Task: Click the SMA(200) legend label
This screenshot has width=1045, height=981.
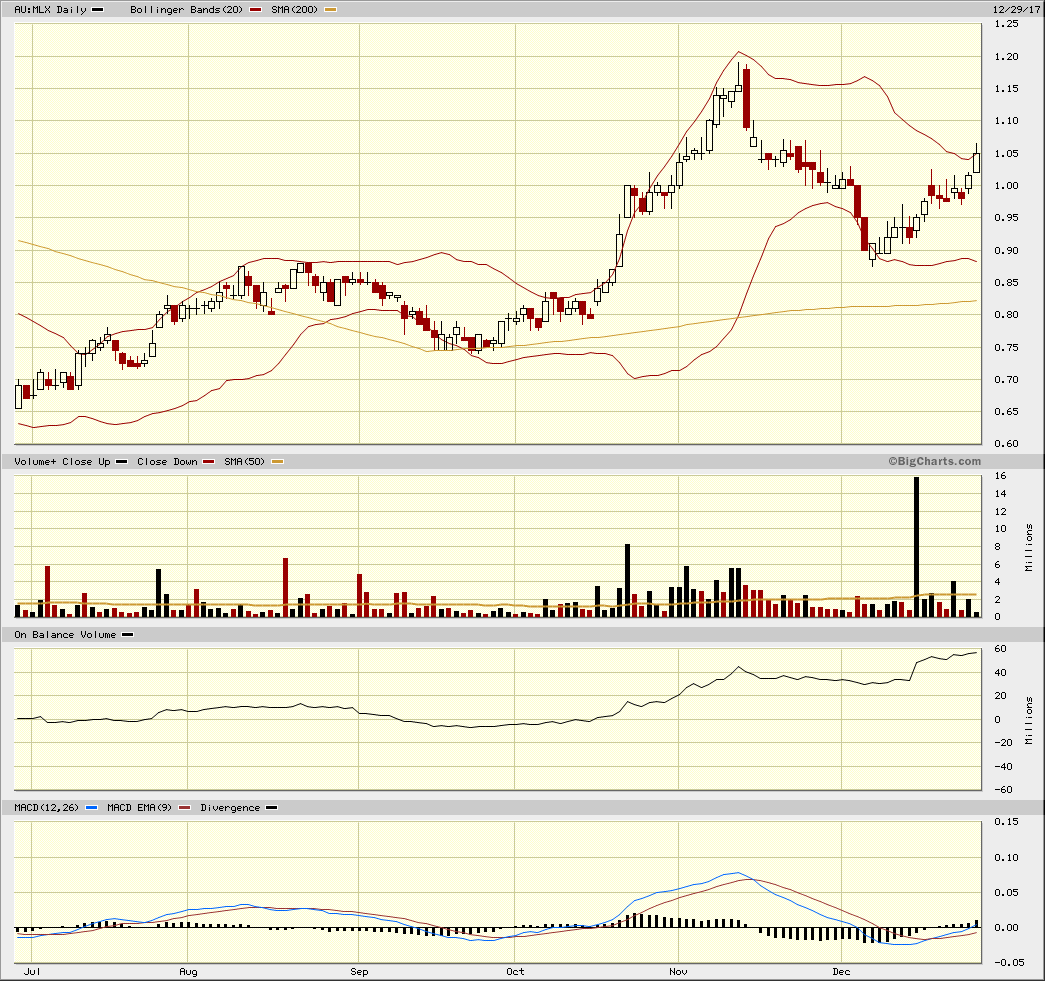Action: pyautogui.click(x=295, y=9)
